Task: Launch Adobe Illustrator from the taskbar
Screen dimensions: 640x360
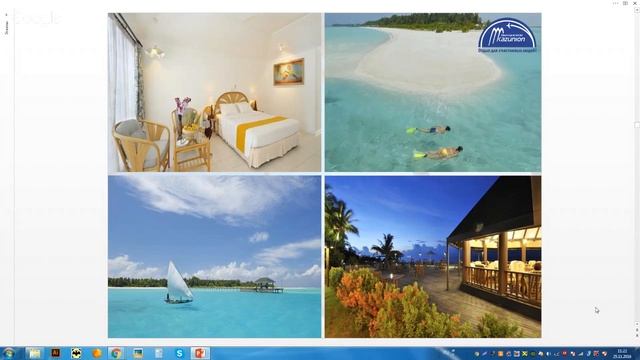Action: pos(56,353)
